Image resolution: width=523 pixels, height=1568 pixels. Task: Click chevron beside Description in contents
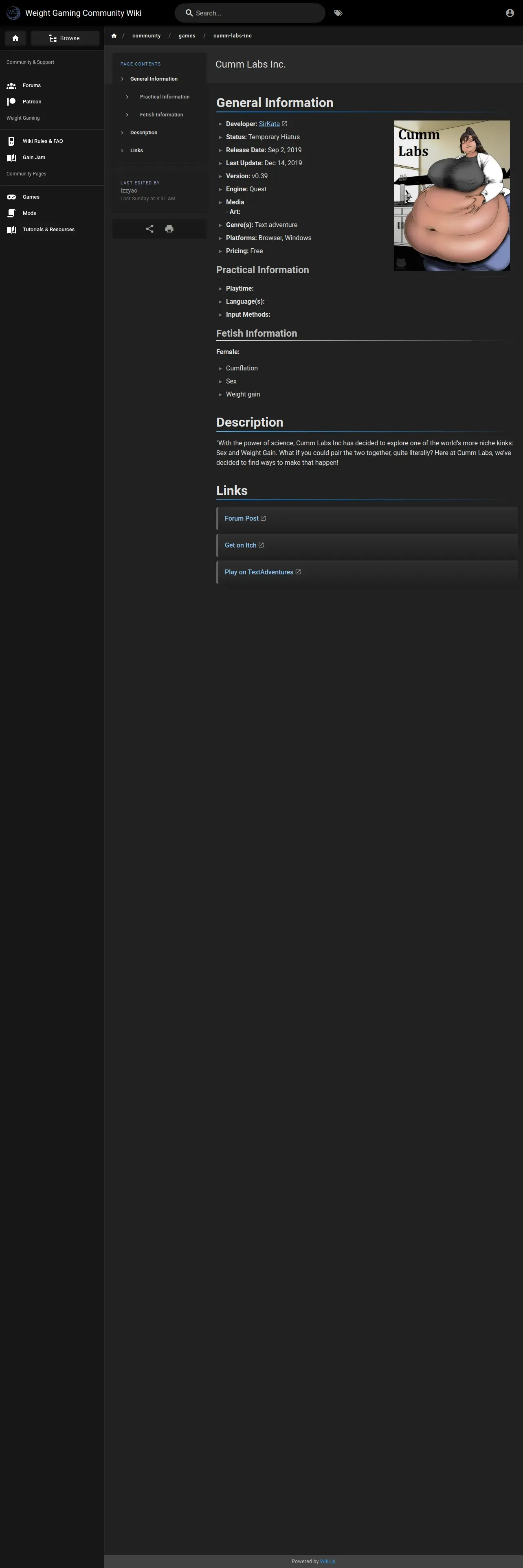(122, 133)
